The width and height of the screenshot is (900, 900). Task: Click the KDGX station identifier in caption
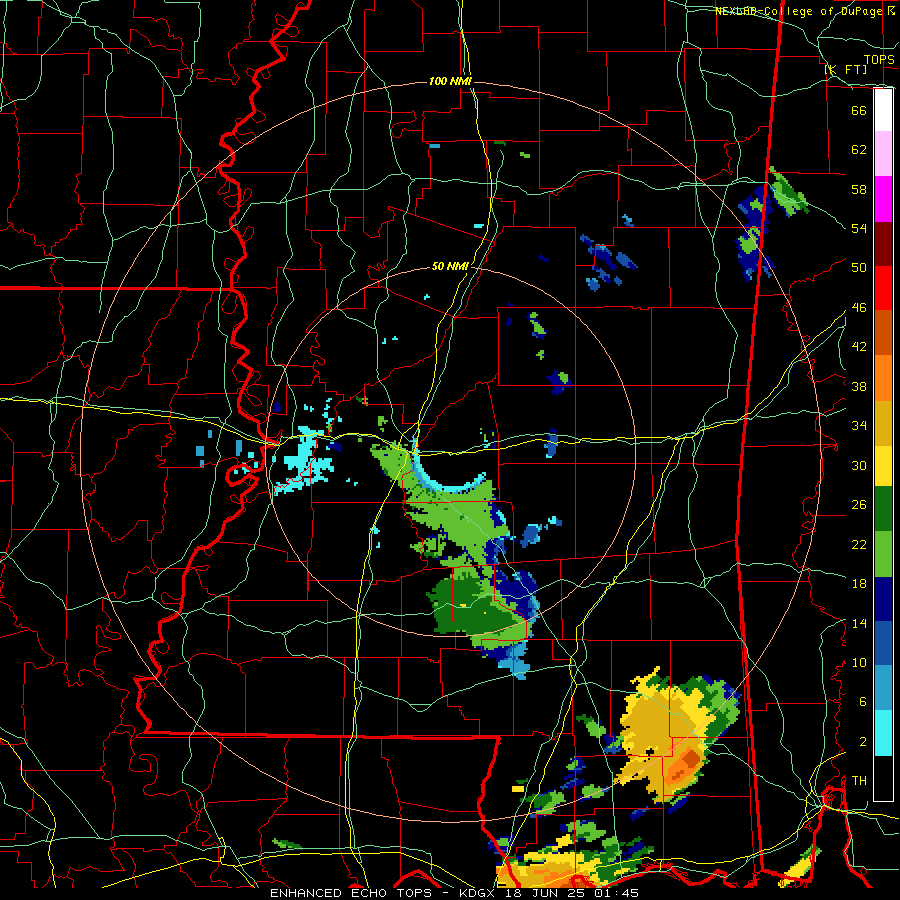point(479,893)
